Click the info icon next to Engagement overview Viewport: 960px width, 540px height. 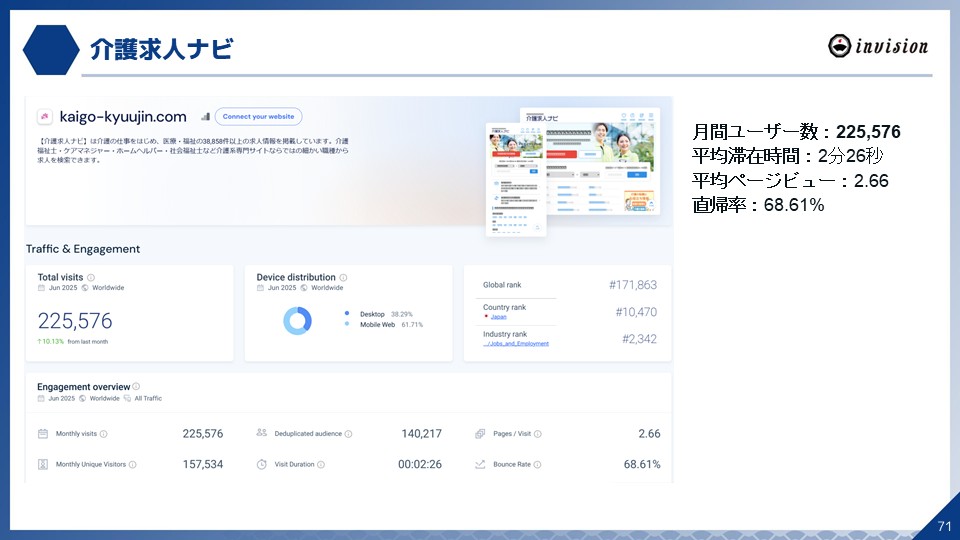pos(136,386)
